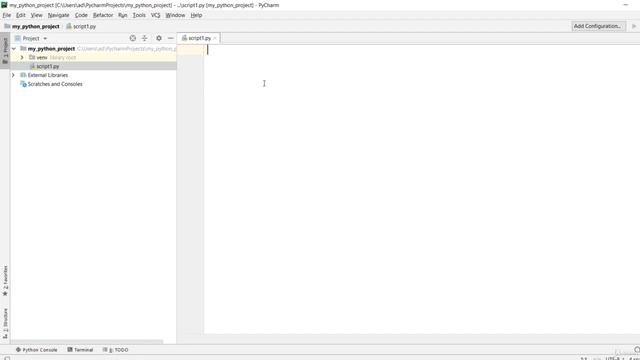This screenshot has height=360, width=640.
Task: Expand the venv folder
Action: click(x=22, y=58)
